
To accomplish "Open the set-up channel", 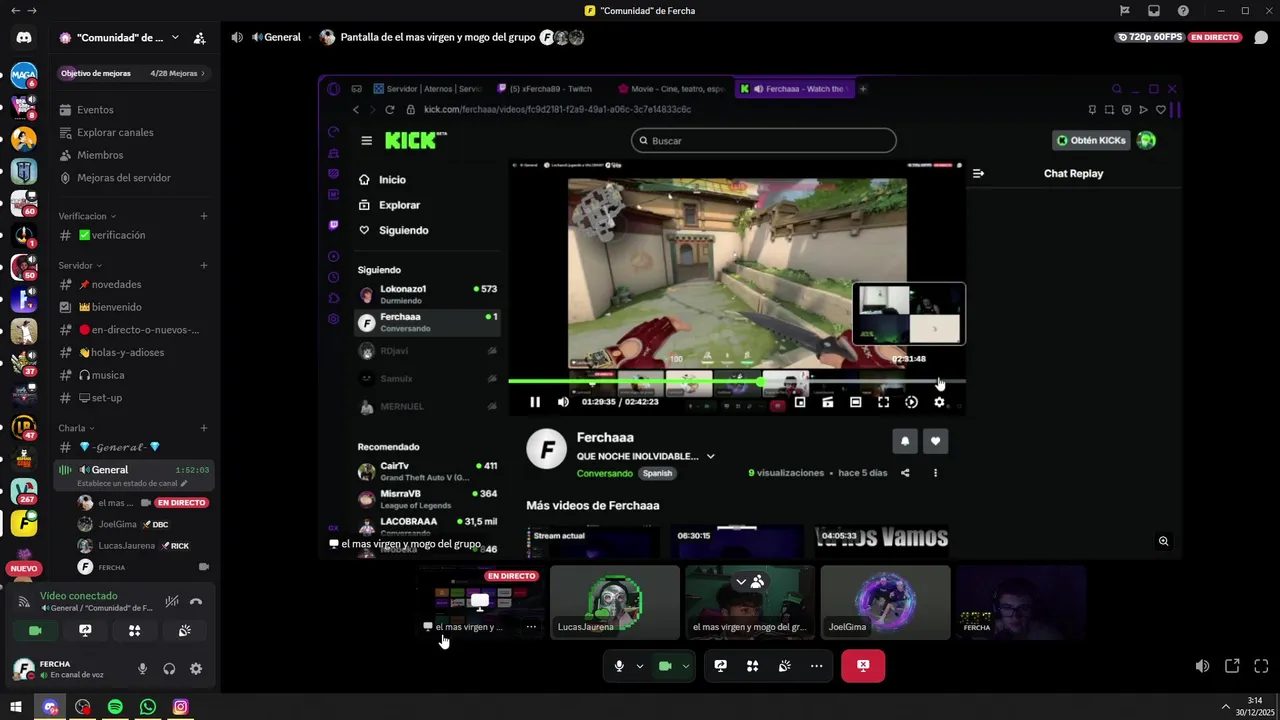I will tap(134, 398).
